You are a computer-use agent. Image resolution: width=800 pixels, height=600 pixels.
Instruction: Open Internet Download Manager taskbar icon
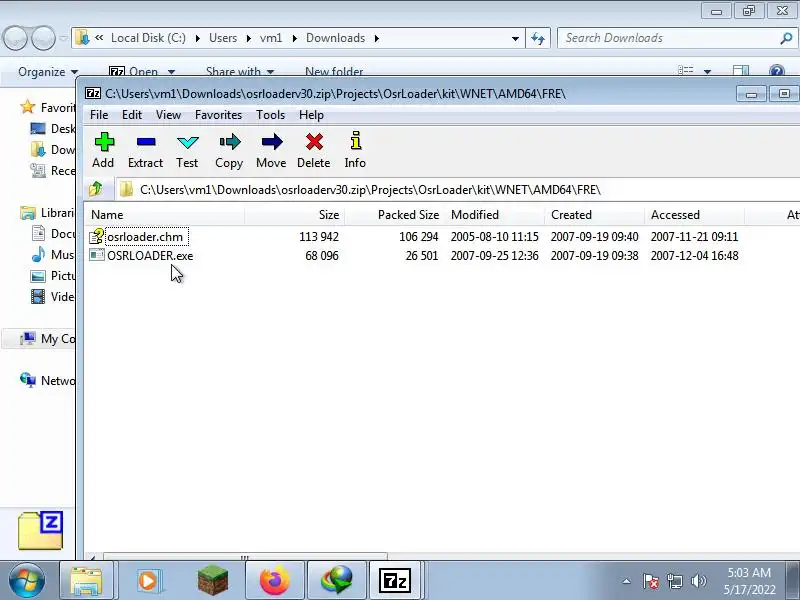coord(336,581)
